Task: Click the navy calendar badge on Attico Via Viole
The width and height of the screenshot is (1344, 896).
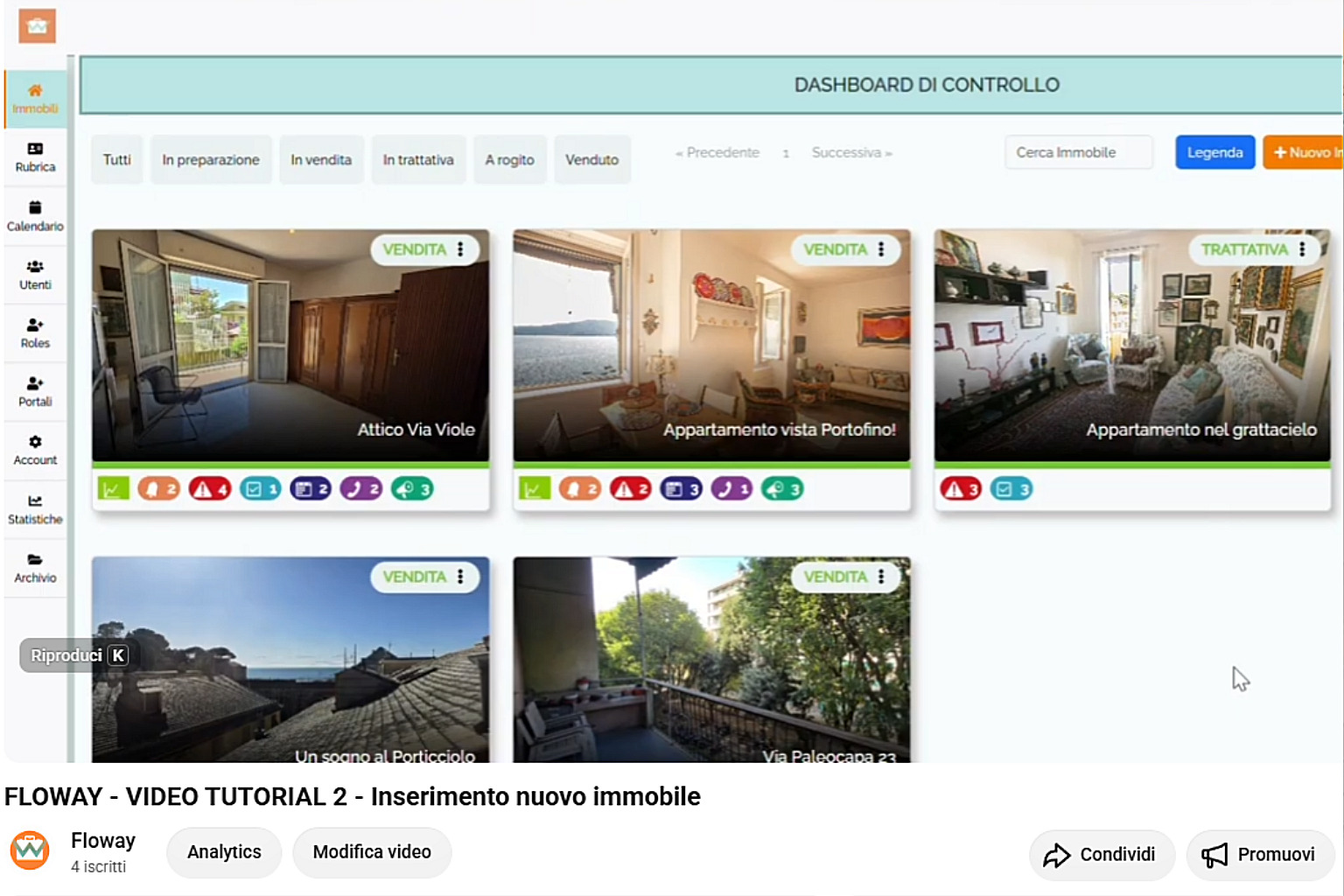Action: pos(311,488)
